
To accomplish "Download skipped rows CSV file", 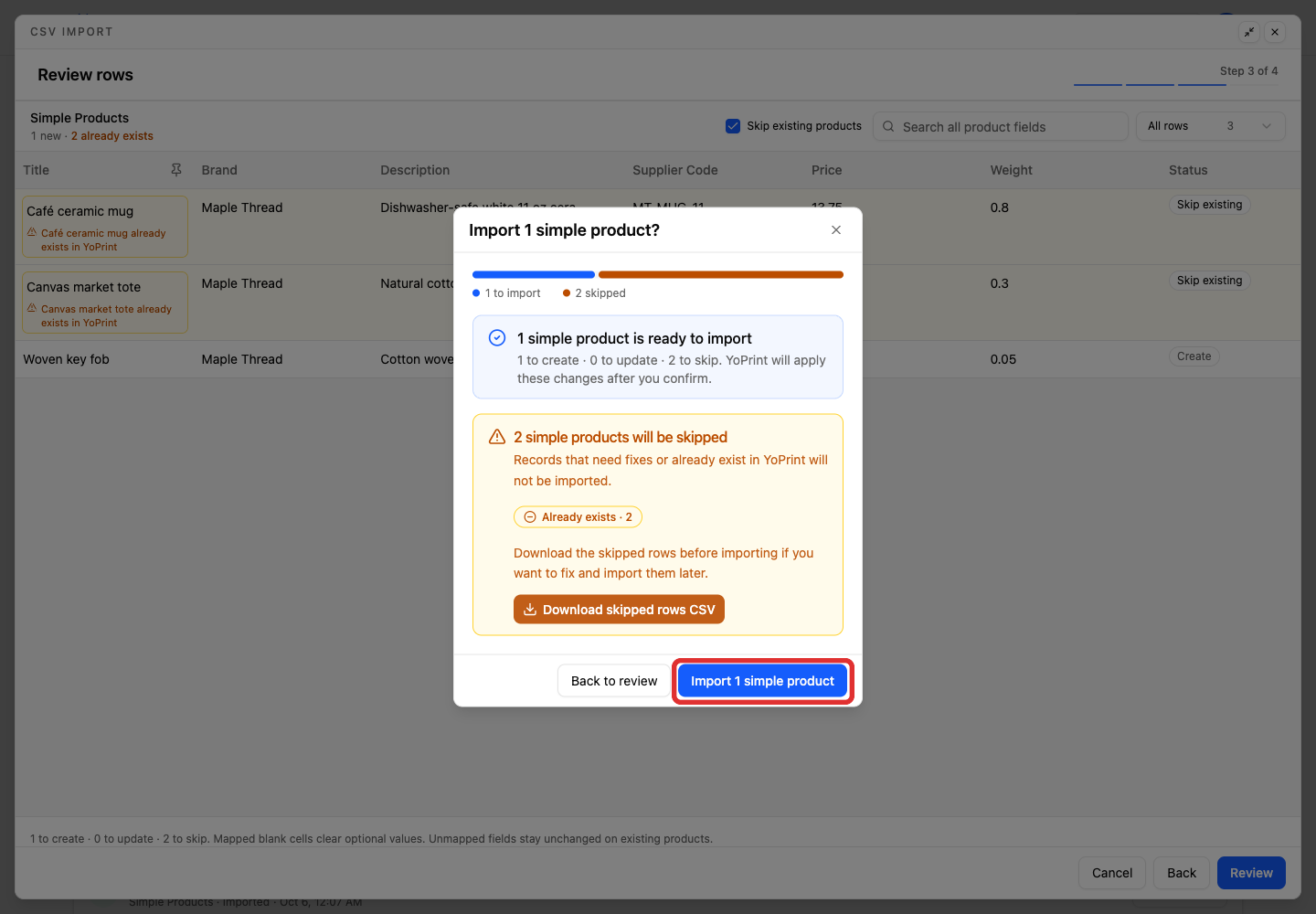I will pos(619,610).
